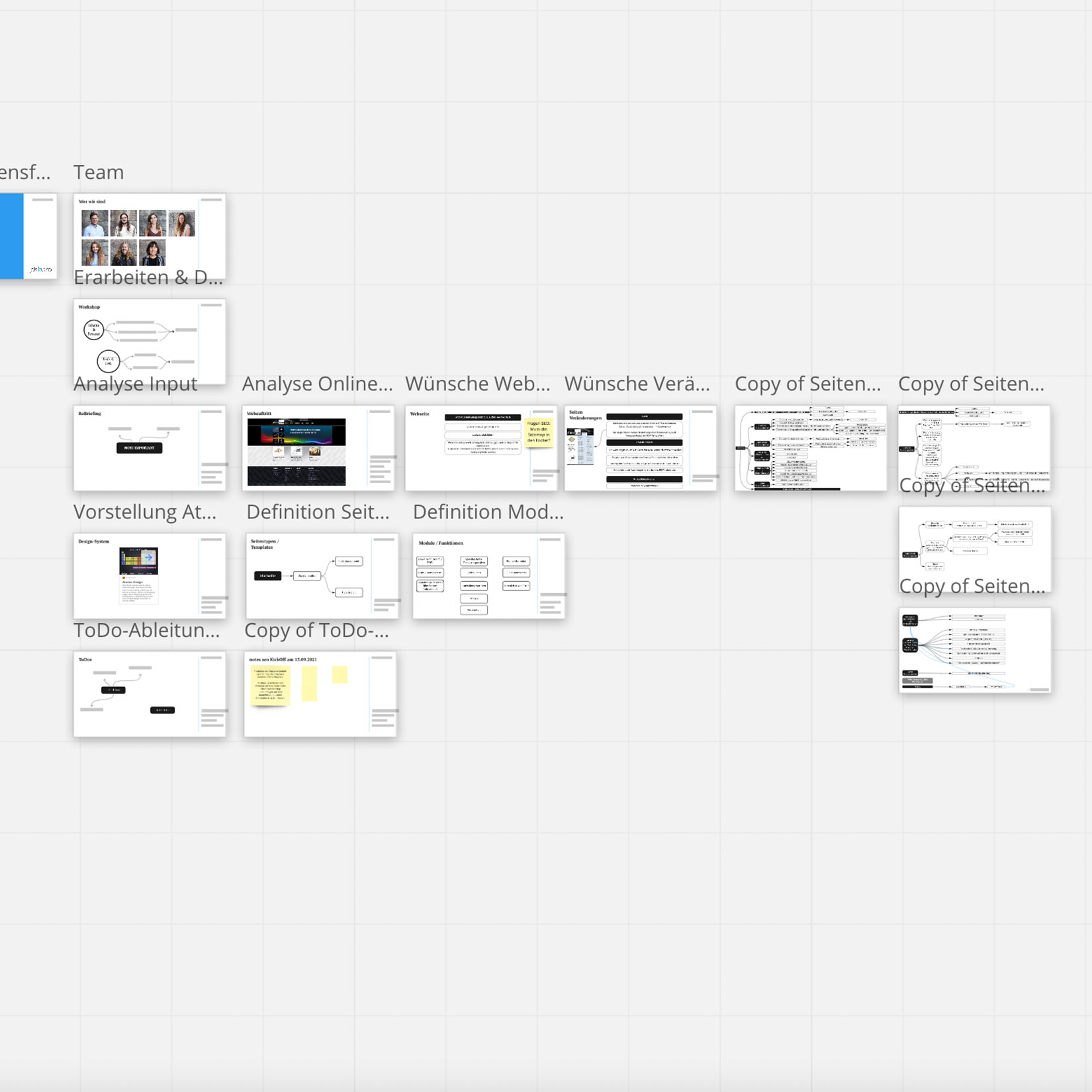Viewport: 1092px width, 1092px height.
Task: Click large yellow note in seo KickOff frame
Action: [270, 686]
